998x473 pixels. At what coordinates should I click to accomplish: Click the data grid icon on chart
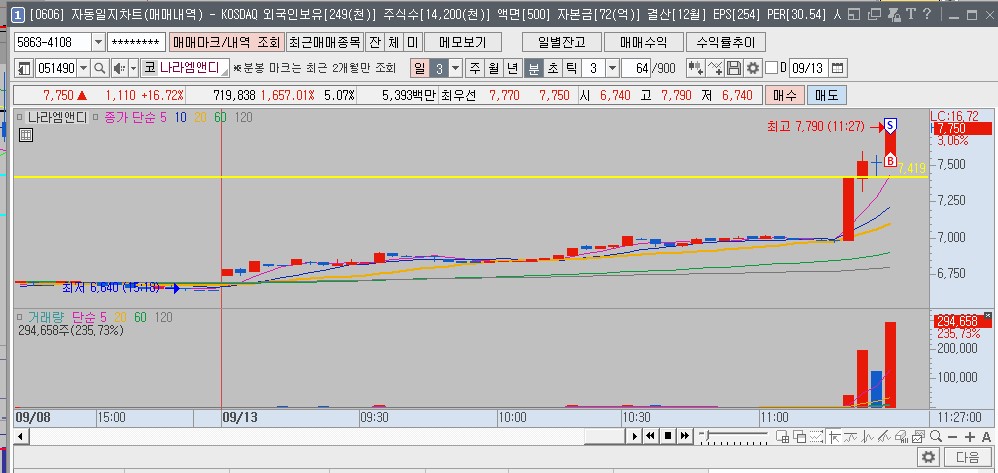click(x=25, y=135)
